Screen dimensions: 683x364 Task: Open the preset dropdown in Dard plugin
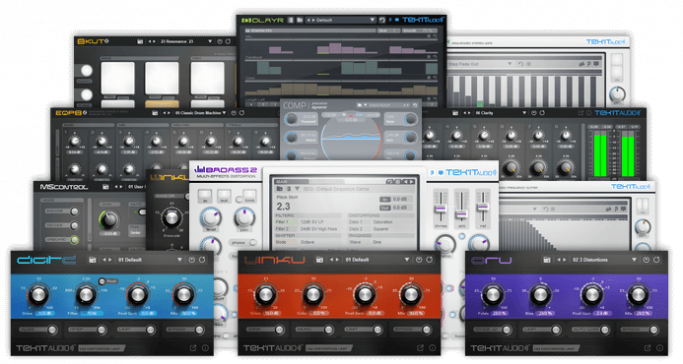(x=179, y=260)
